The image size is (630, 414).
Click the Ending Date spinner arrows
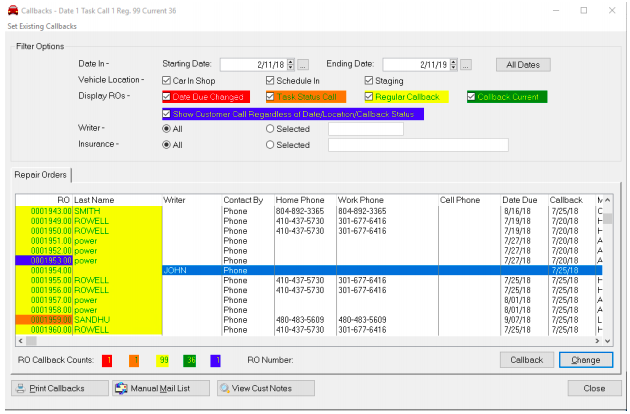click(x=453, y=64)
